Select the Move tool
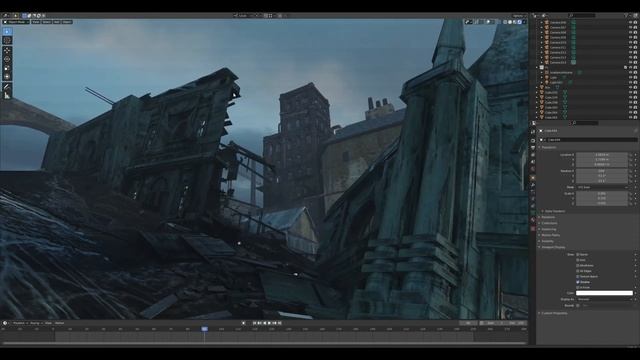Viewport: 640px width, 360px height. (7, 50)
